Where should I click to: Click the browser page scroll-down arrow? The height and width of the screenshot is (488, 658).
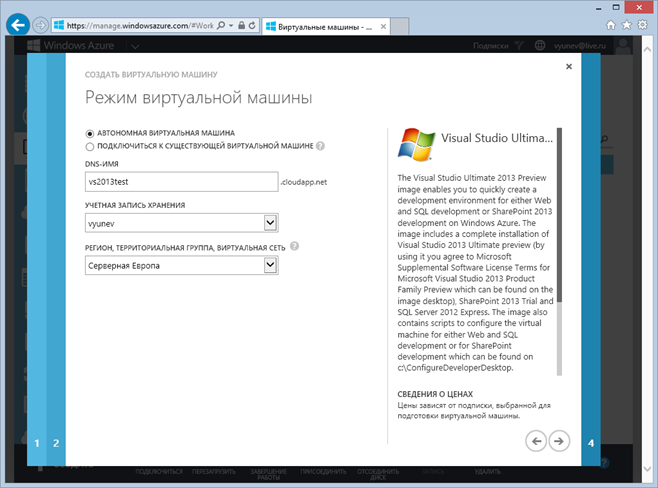pyautogui.click(x=647, y=469)
